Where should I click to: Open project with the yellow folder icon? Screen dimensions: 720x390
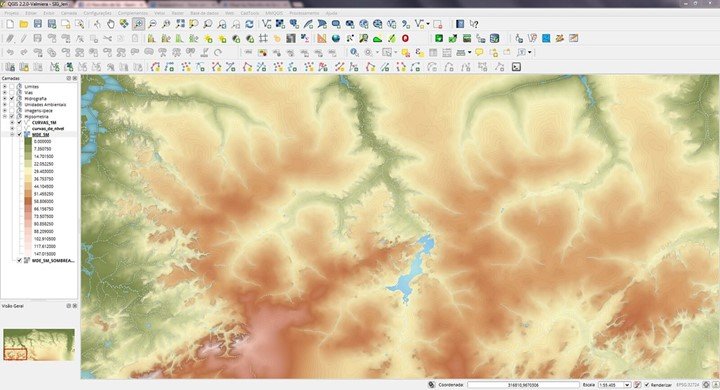tap(24, 24)
